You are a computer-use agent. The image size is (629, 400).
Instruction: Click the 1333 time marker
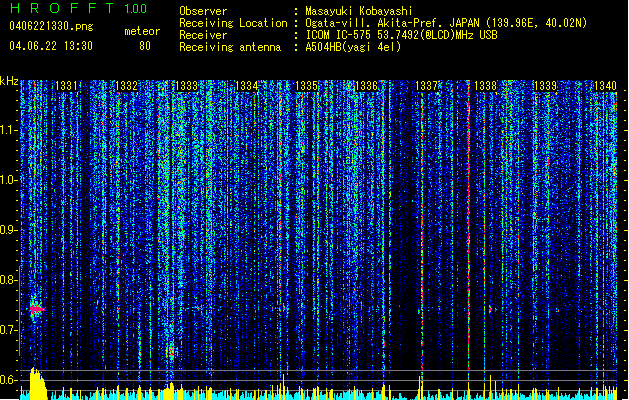pyautogui.click(x=187, y=86)
